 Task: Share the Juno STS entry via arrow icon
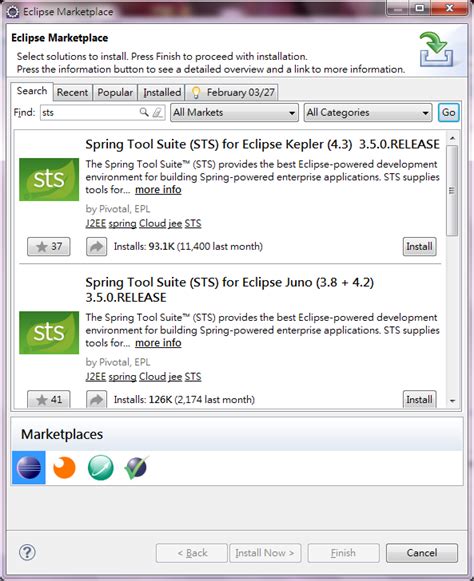tap(96, 399)
